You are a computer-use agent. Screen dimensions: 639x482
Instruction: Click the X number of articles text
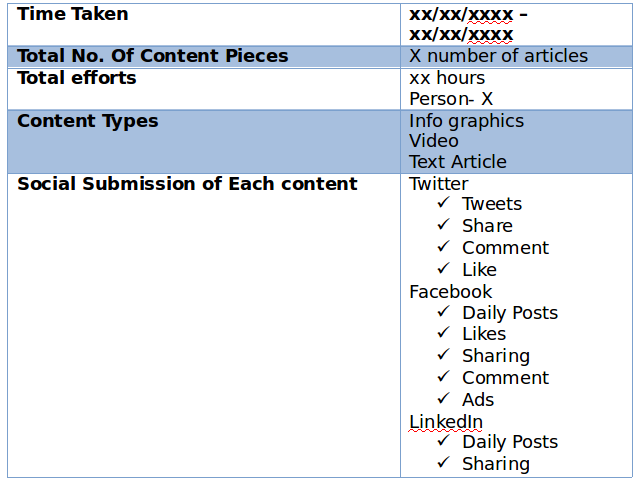click(x=498, y=56)
